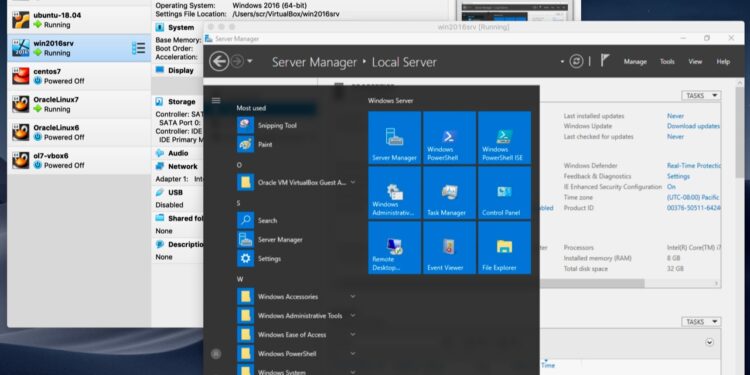750x375 pixels.
Task: Click the VM preview thumbnail in VirtualBox
Action: tap(515, 11)
